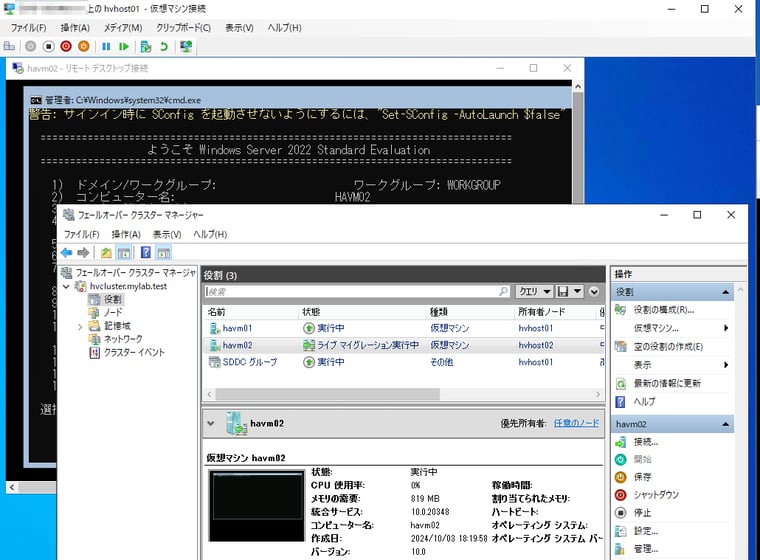Click 最新の情報に更新 action

point(666,384)
